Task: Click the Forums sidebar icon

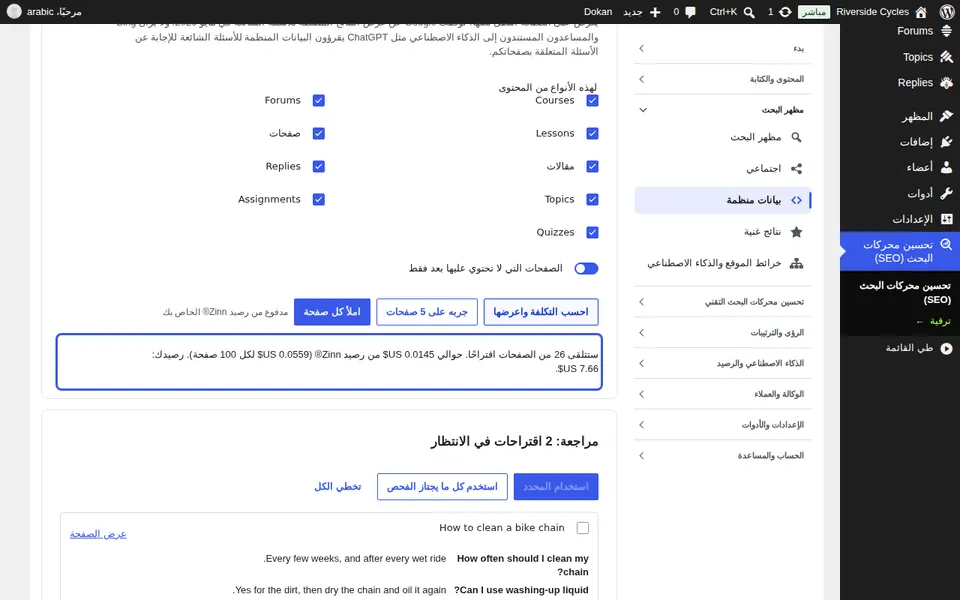Action: click(947, 31)
